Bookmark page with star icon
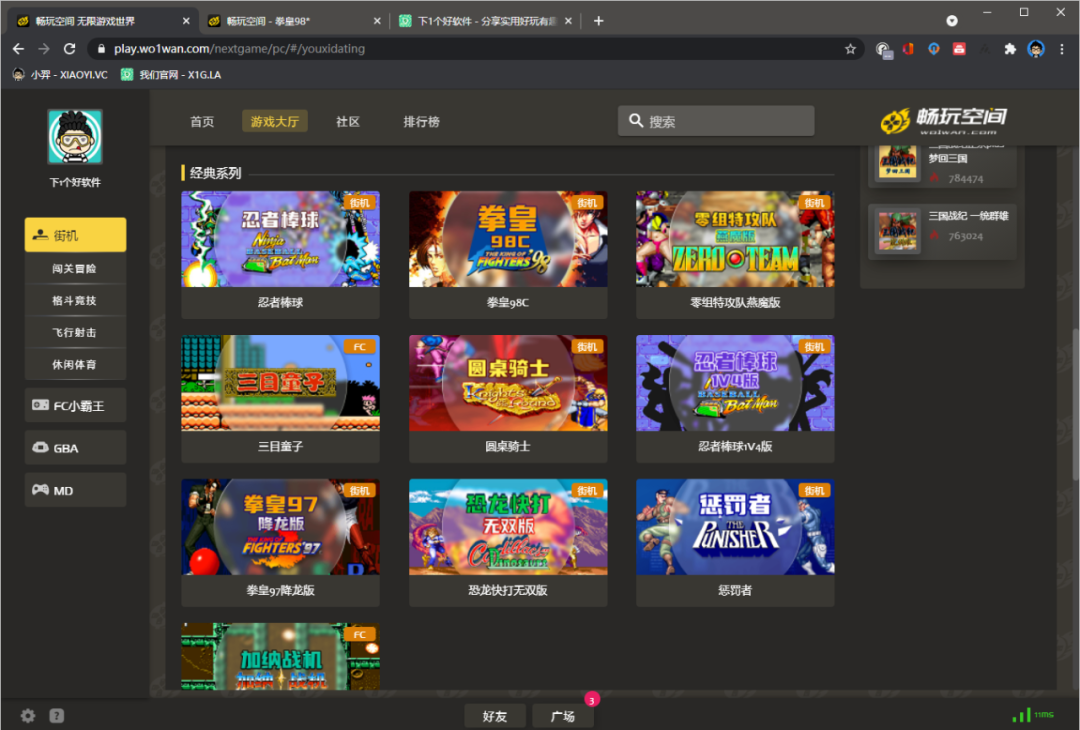 850,48
